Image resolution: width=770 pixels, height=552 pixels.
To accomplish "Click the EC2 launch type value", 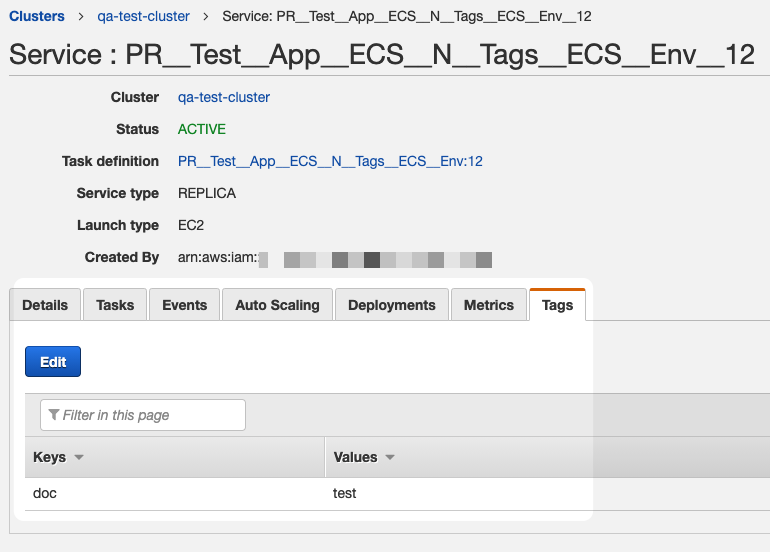I will (191, 225).
